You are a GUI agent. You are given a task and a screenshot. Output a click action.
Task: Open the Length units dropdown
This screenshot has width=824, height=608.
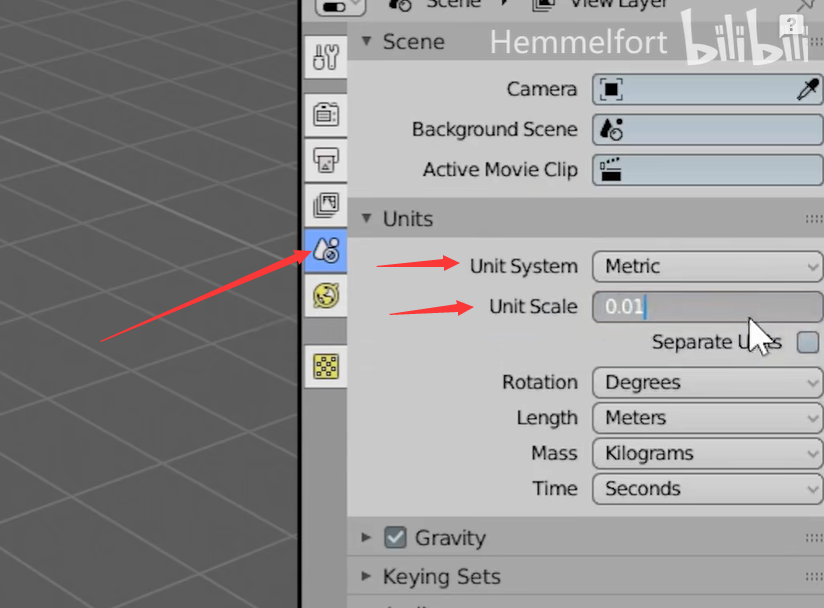(707, 418)
